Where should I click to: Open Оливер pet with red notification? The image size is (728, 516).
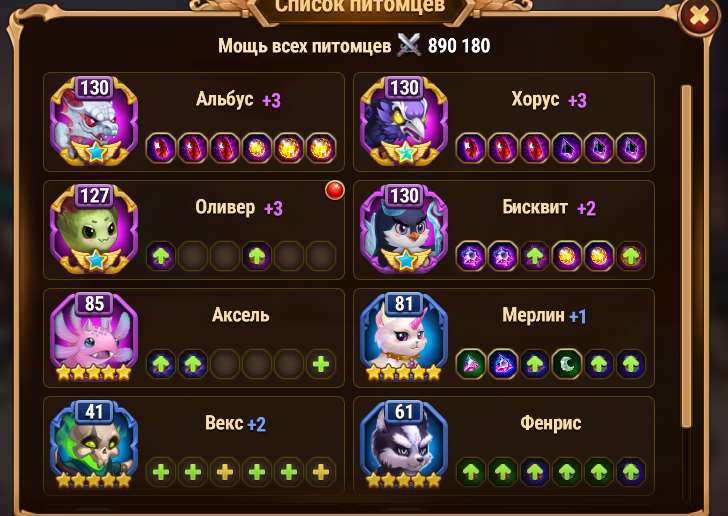pyautogui.click(x=94, y=229)
